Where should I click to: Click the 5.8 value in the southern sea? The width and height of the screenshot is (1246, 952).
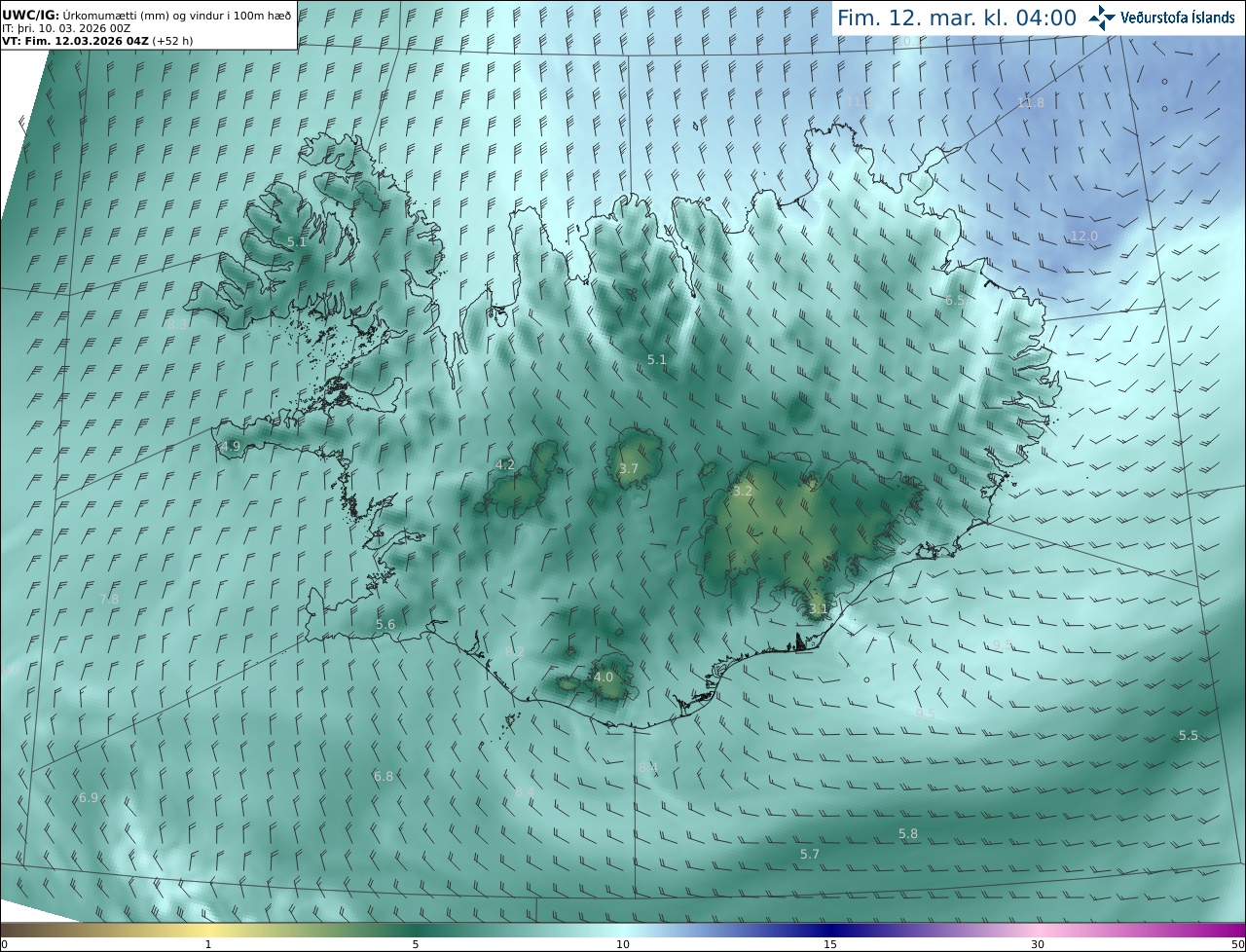pyautogui.click(x=908, y=833)
